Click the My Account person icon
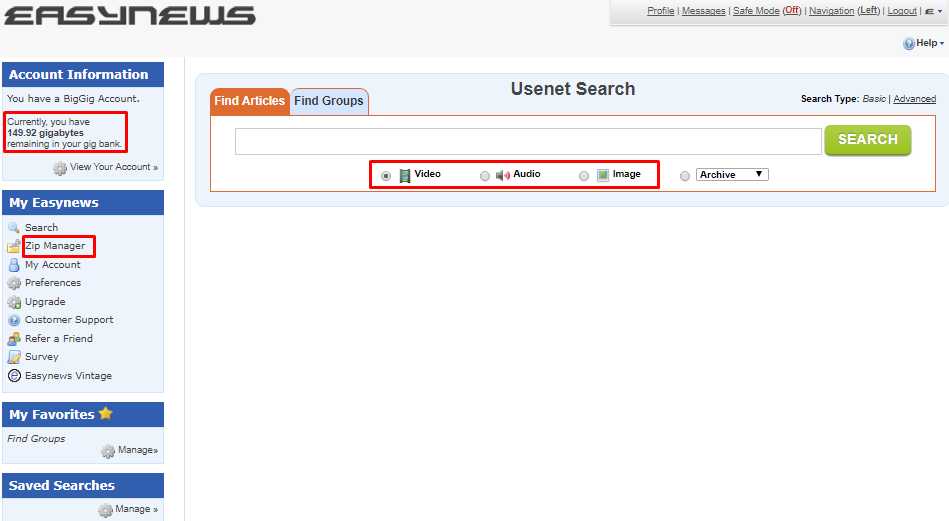The image size is (949, 521). click(14, 265)
